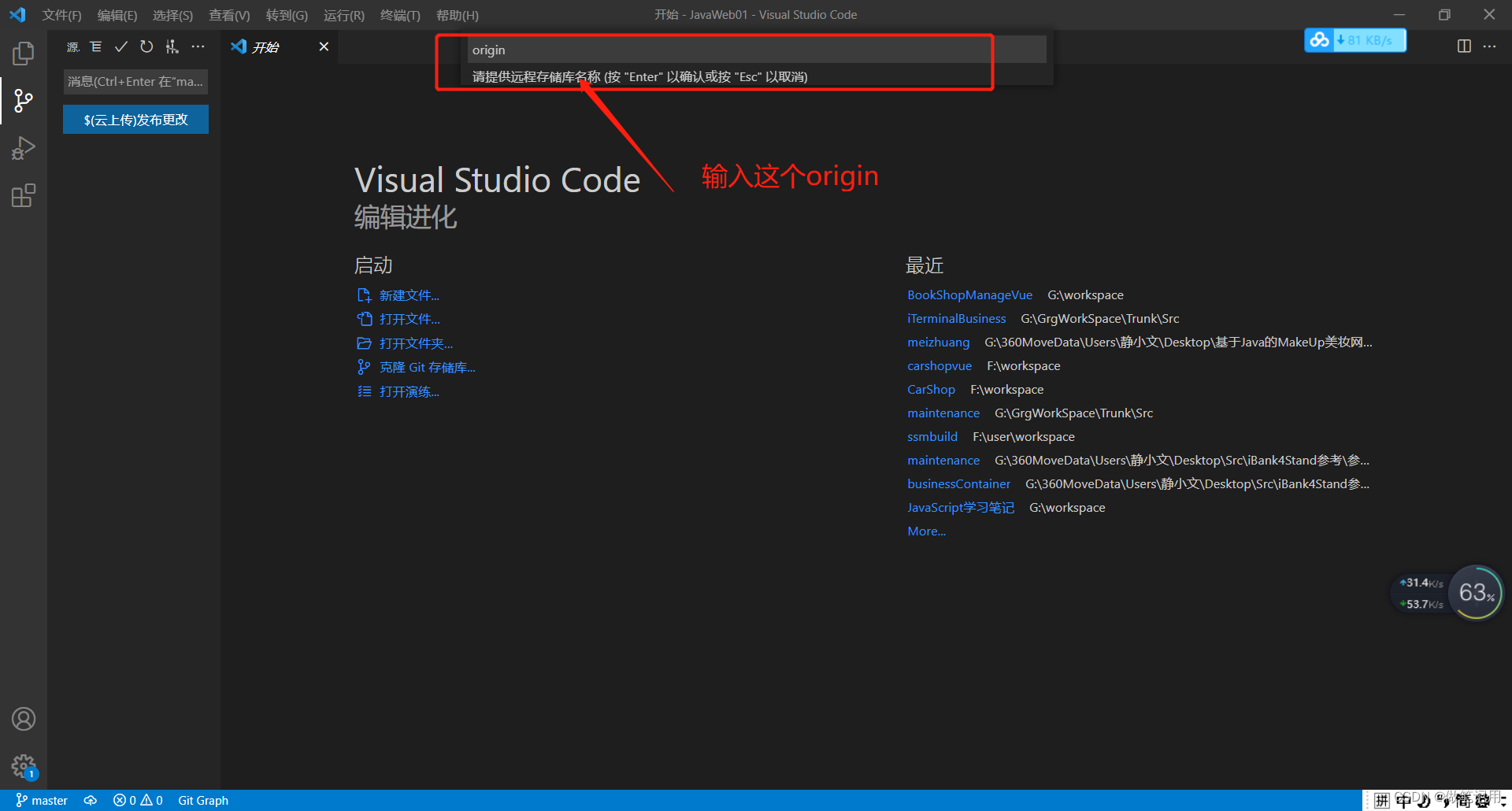1512x811 pixels.
Task: Open the 文件(F) menu
Action: [x=61, y=15]
